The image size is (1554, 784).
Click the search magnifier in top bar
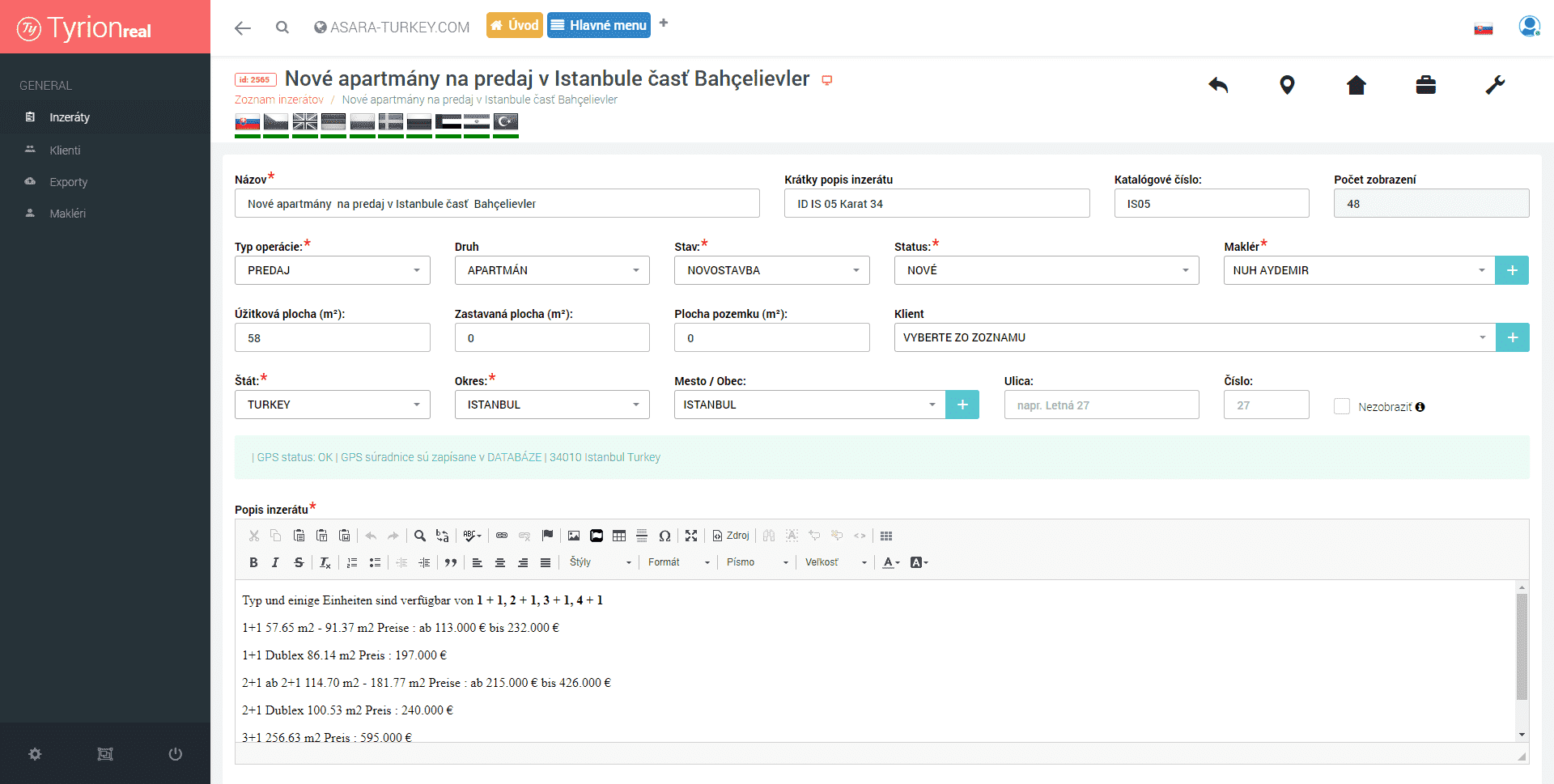[282, 28]
